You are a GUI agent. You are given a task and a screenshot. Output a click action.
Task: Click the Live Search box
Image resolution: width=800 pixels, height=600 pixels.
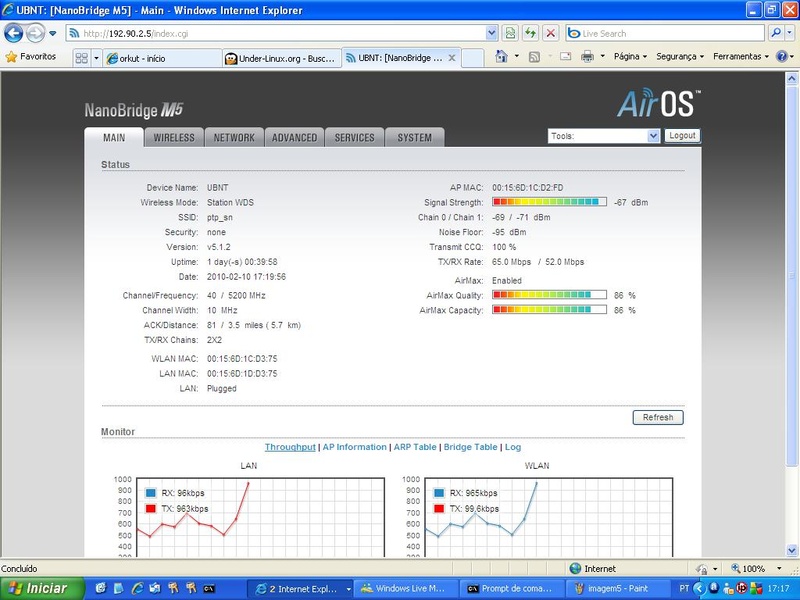click(x=665, y=34)
